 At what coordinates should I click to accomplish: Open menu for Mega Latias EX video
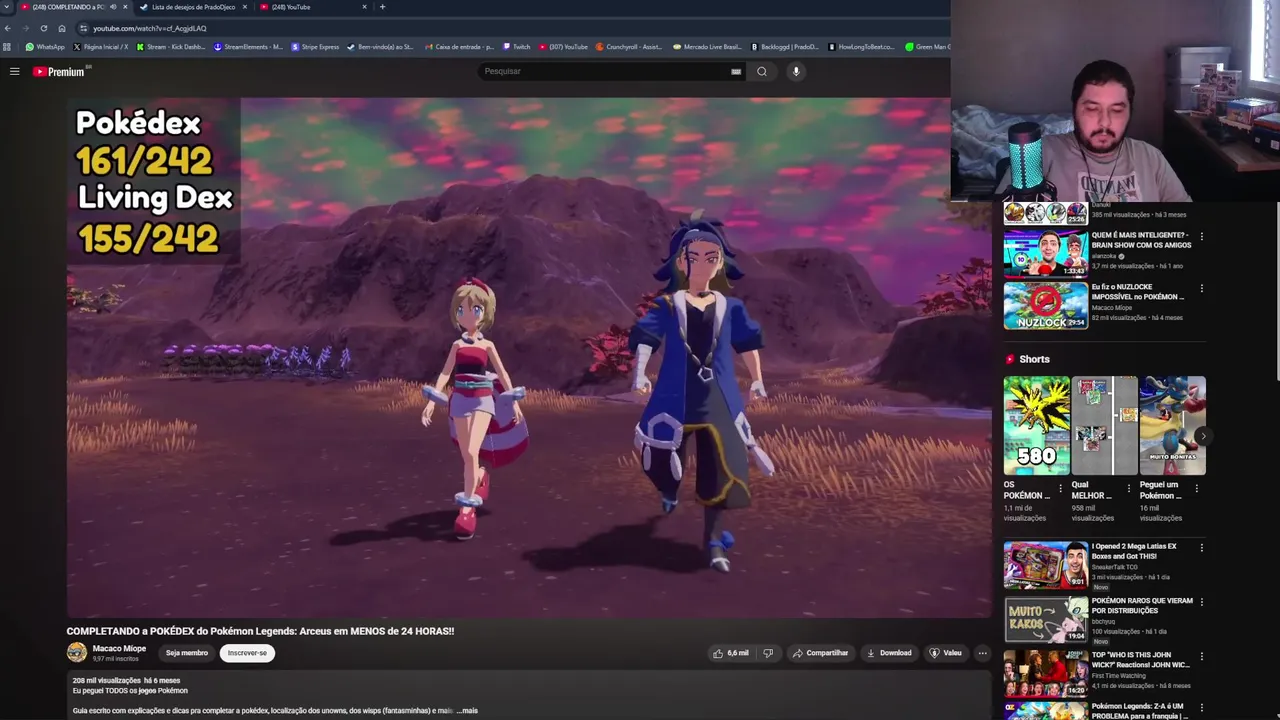pos(1201,548)
